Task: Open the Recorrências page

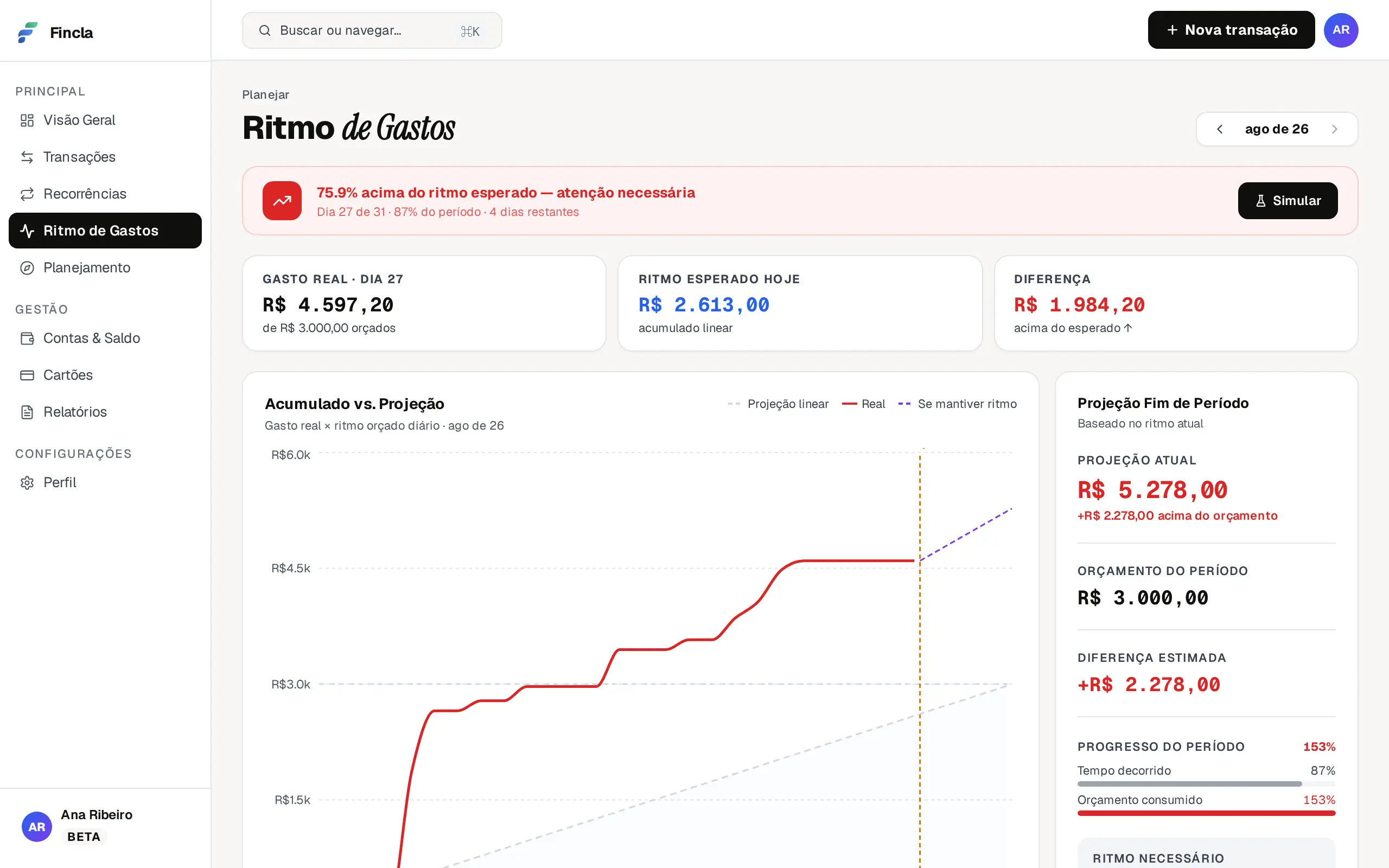Action: tap(105, 194)
